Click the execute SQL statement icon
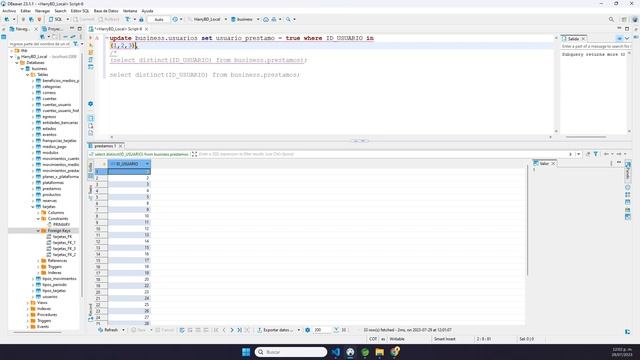Image resolution: width=640 pixels, height=360 pixels. 91,38
